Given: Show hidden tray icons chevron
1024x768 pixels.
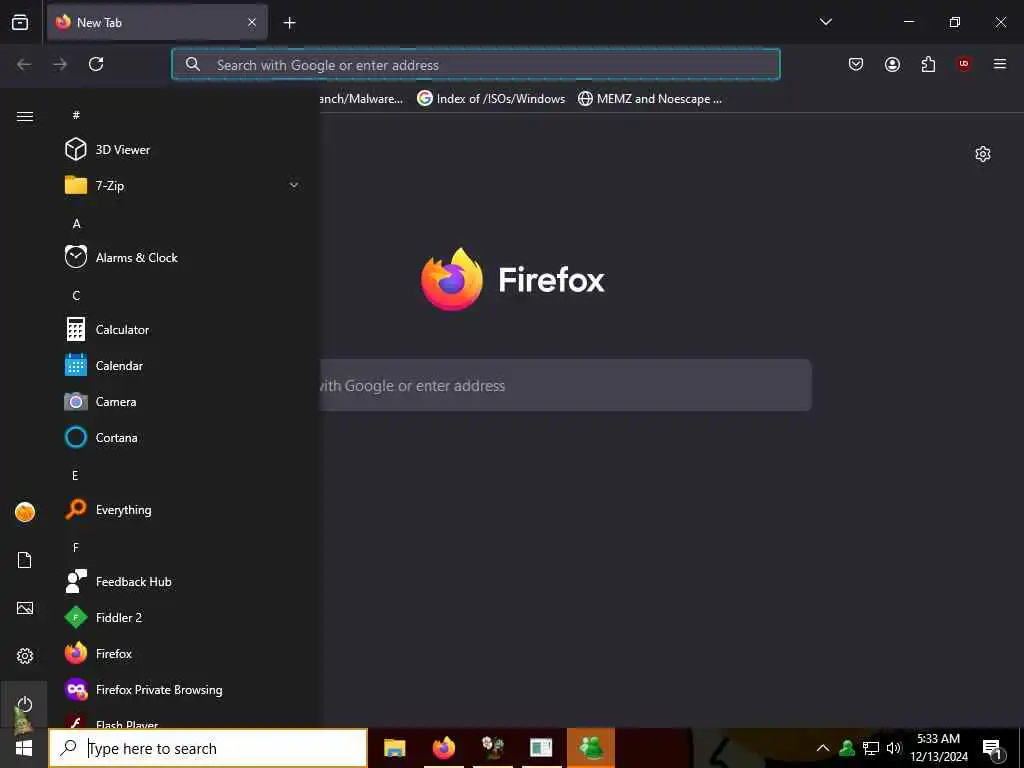Looking at the screenshot, I should [x=823, y=748].
